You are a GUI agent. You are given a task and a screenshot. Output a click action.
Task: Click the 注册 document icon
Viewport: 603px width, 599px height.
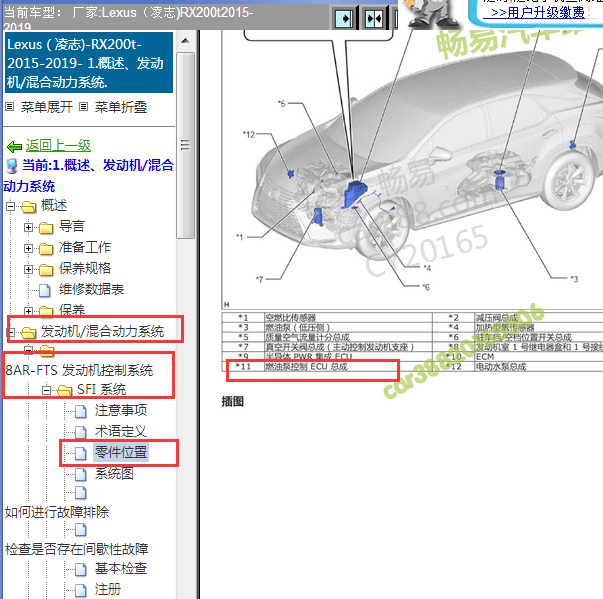tap(80, 590)
